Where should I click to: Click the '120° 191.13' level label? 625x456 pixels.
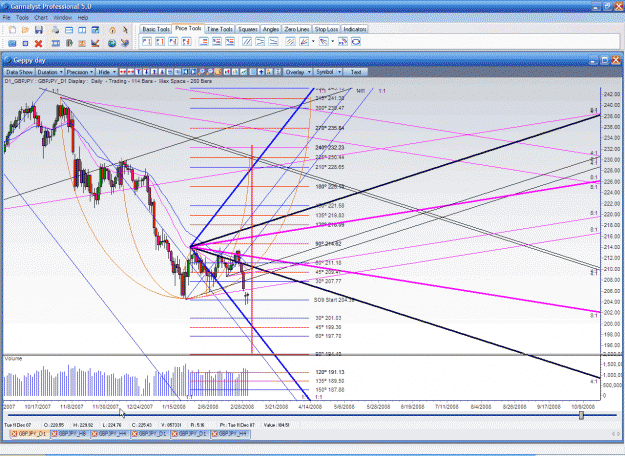(330, 372)
